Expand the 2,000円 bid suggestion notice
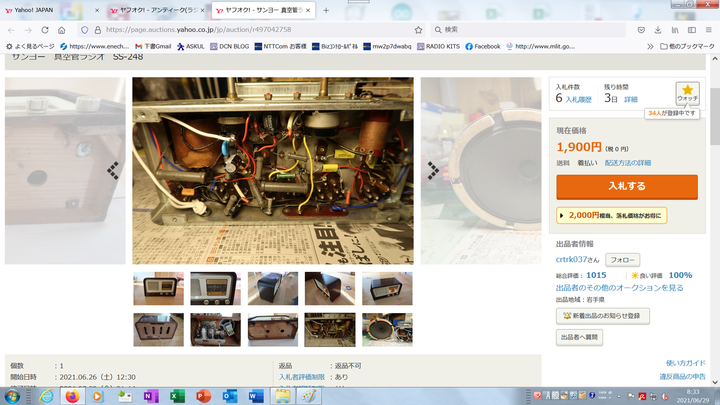The width and height of the screenshot is (720, 405). (611, 215)
